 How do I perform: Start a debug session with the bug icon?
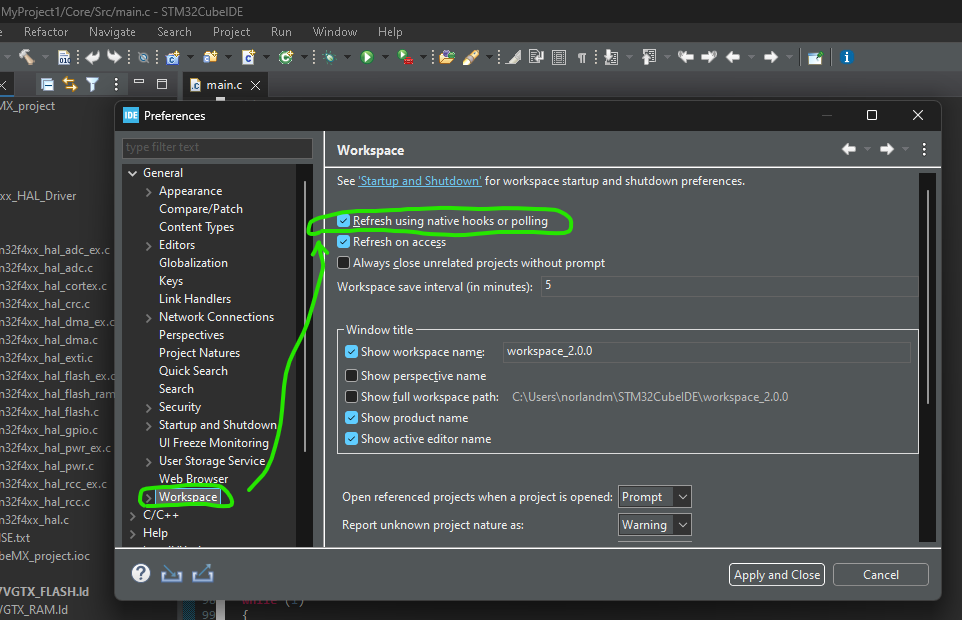[x=330, y=58]
